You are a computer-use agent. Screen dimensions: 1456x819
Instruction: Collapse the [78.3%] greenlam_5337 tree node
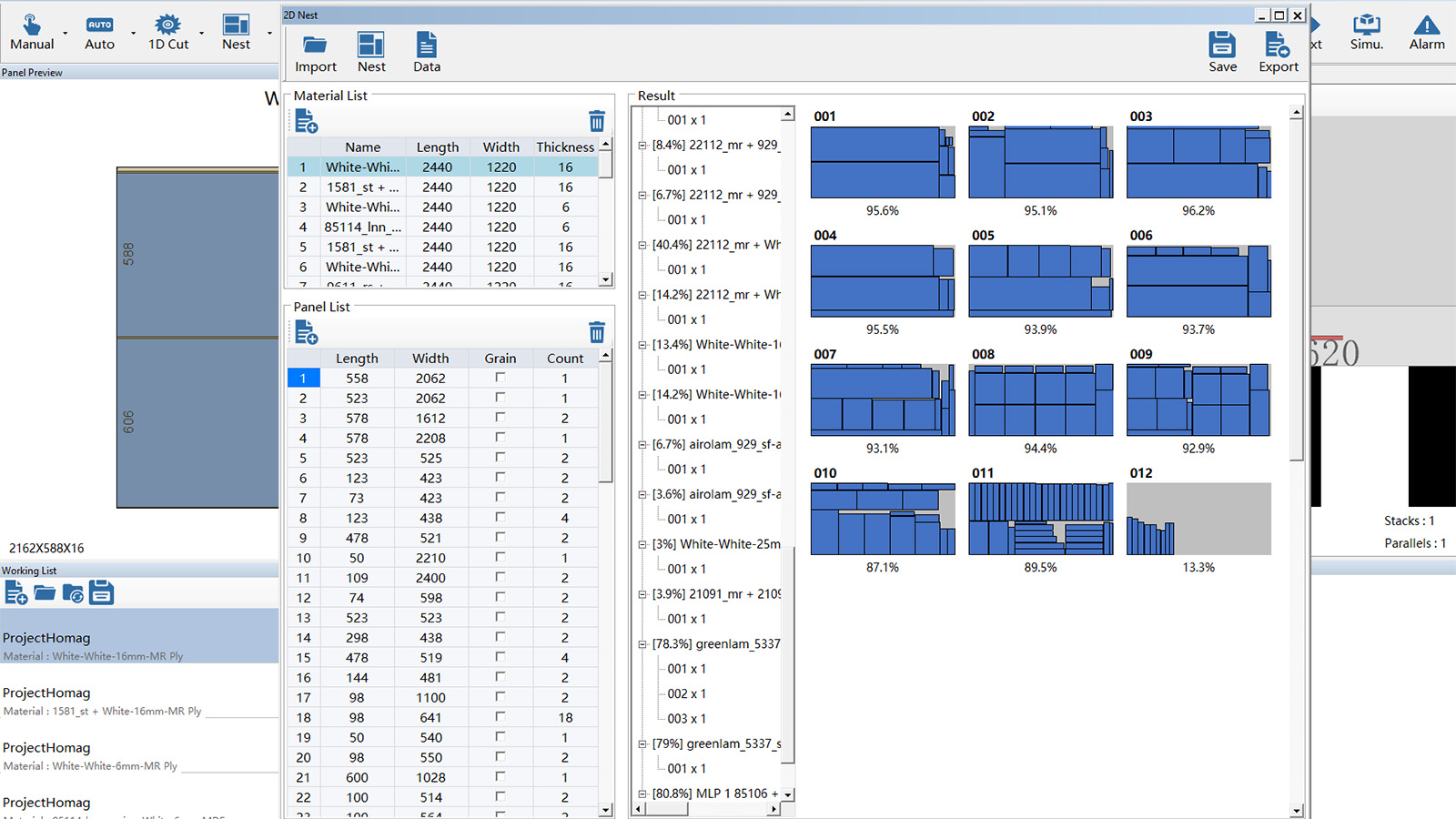point(642,644)
